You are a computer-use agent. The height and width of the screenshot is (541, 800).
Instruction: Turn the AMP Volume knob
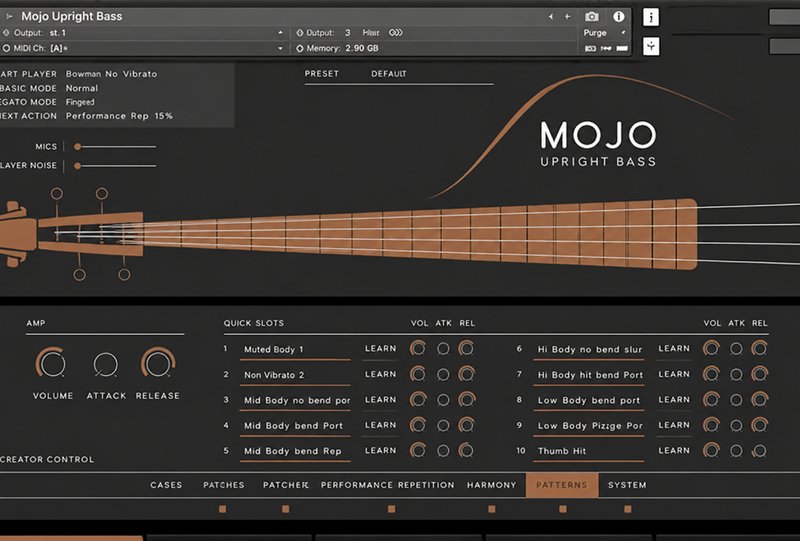pyautogui.click(x=52, y=363)
